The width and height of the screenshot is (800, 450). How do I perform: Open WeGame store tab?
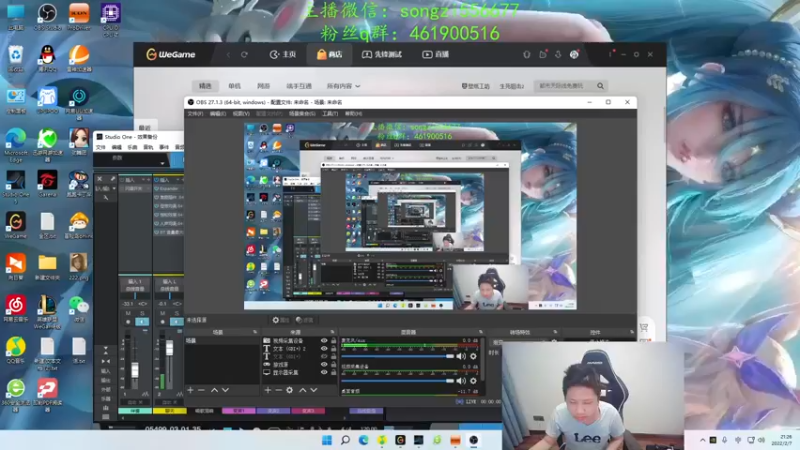click(x=329, y=55)
